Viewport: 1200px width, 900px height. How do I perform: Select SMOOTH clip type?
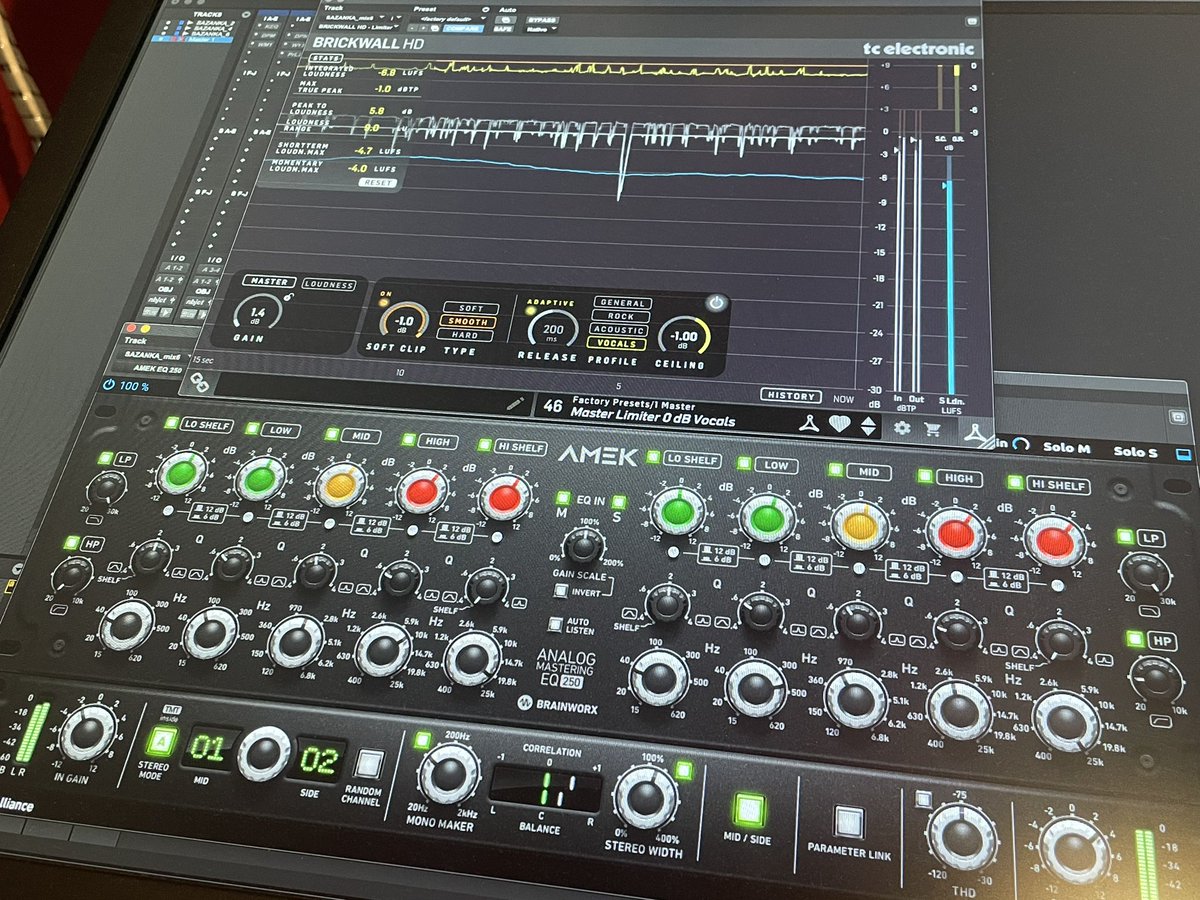point(469,323)
